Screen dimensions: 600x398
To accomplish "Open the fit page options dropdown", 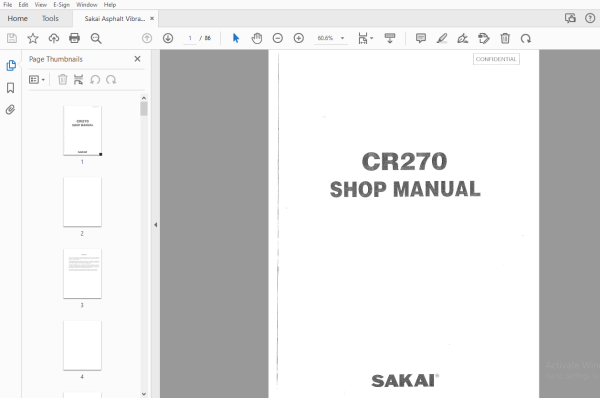I will click(365, 38).
